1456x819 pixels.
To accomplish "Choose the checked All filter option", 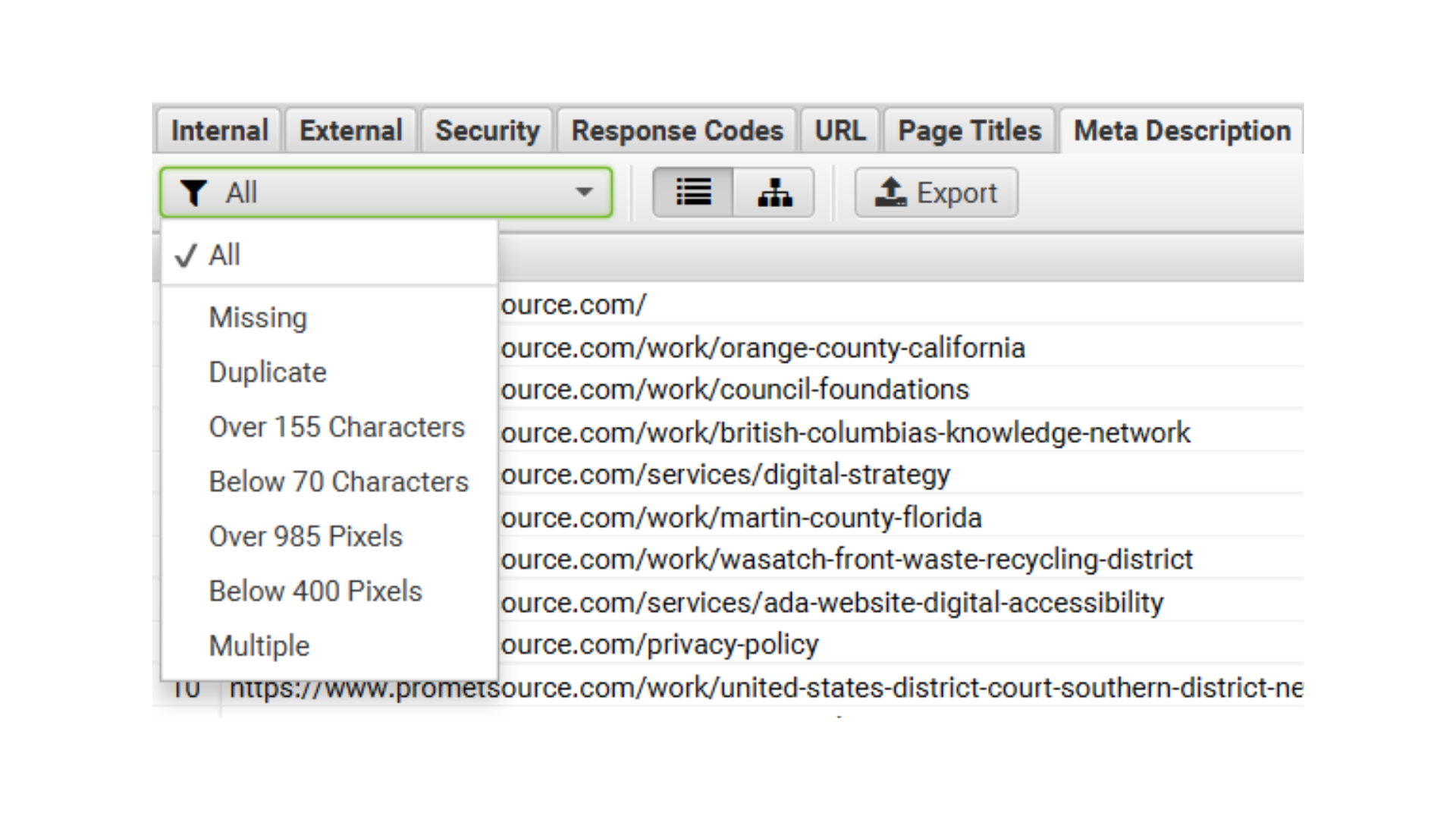I will 329,255.
